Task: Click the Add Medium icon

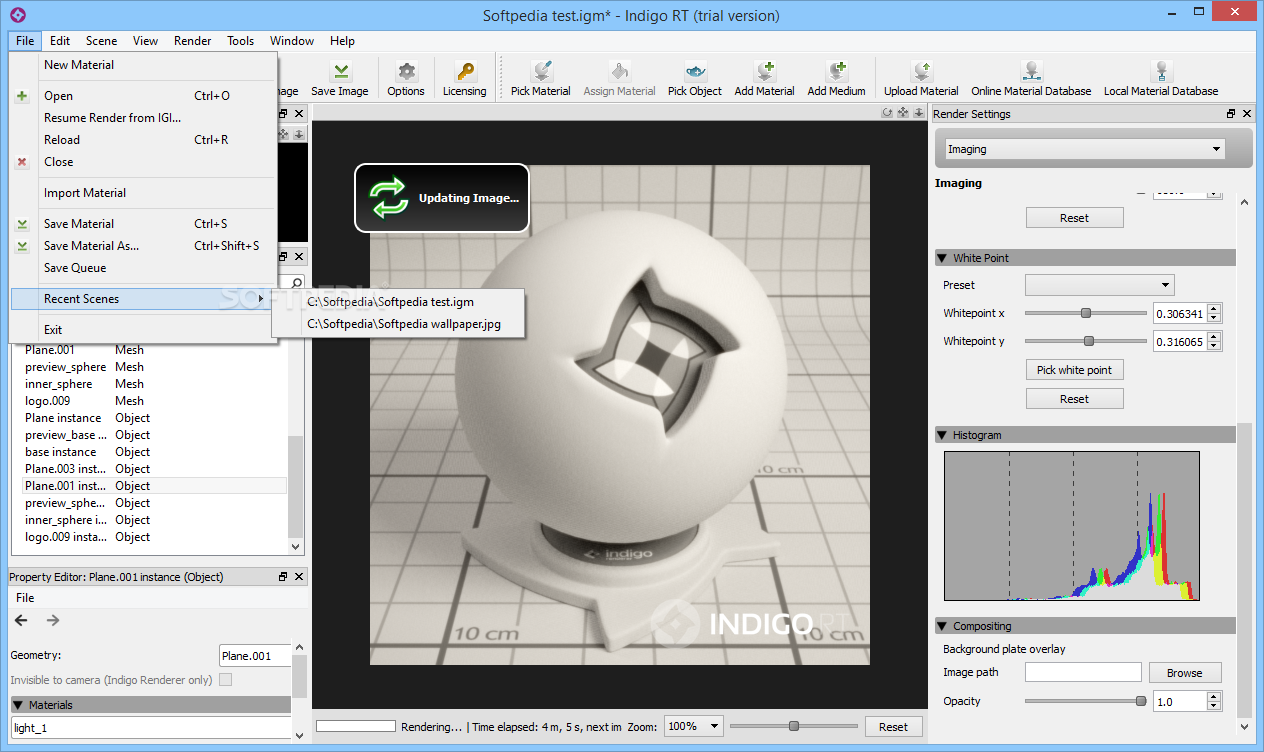Action: click(x=837, y=71)
